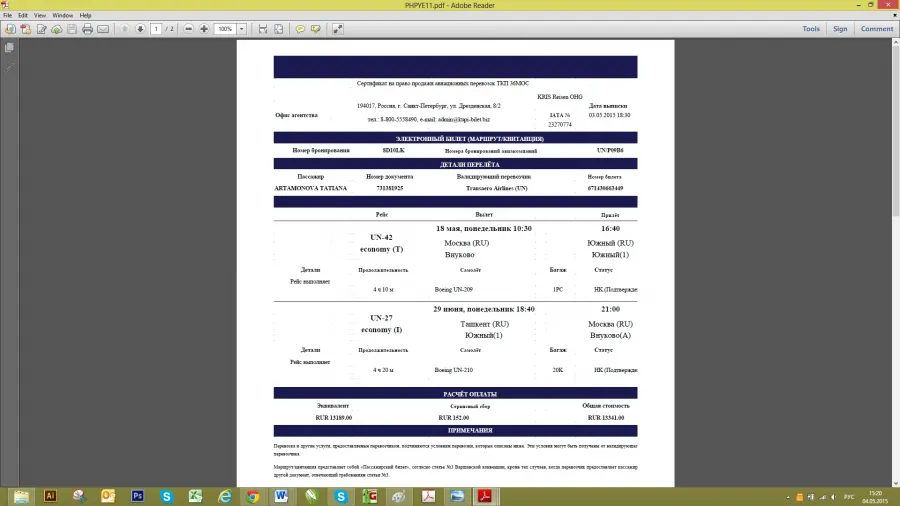The image size is (900, 506).
Task: Open Internet Explorer from taskbar
Action: [224, 496]
